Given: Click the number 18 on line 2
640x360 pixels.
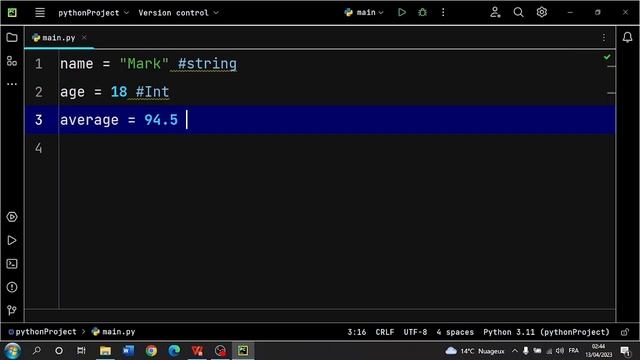Looking at the screenshot, I should [x=119, y=92].
